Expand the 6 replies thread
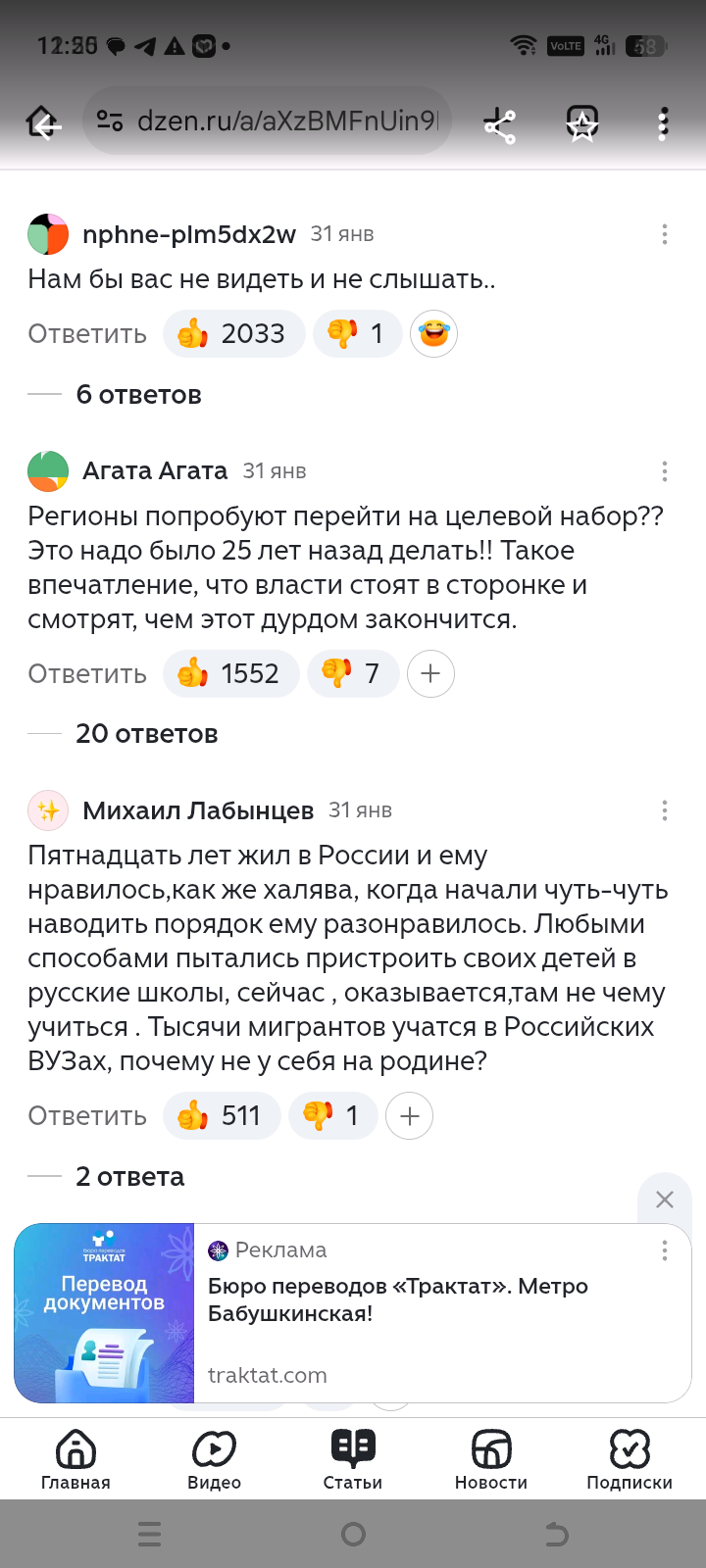Screen dimensions: 706x1568 click(x=138, y=395)
